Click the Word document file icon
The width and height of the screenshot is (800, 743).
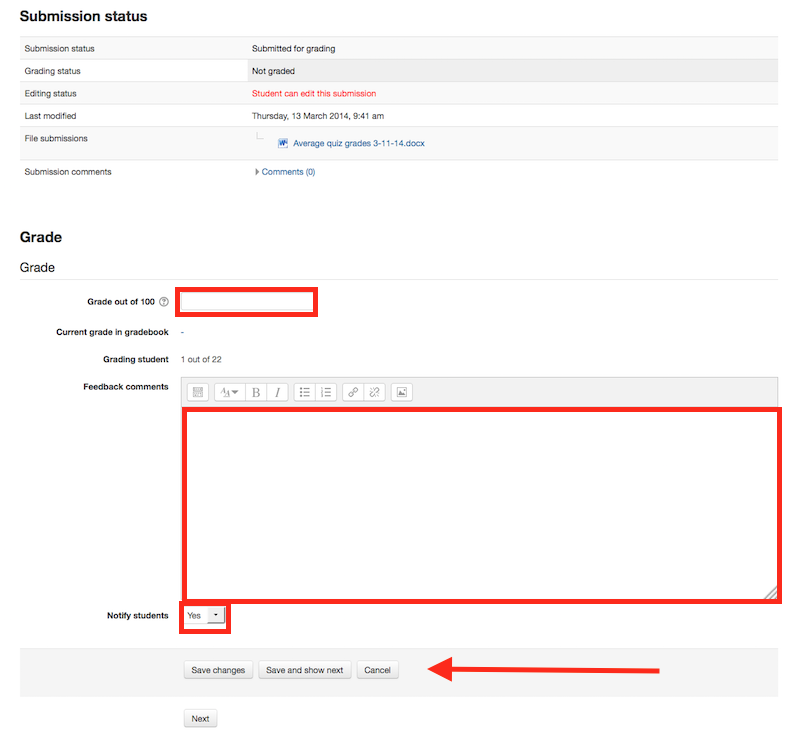[x=283, y=143]
